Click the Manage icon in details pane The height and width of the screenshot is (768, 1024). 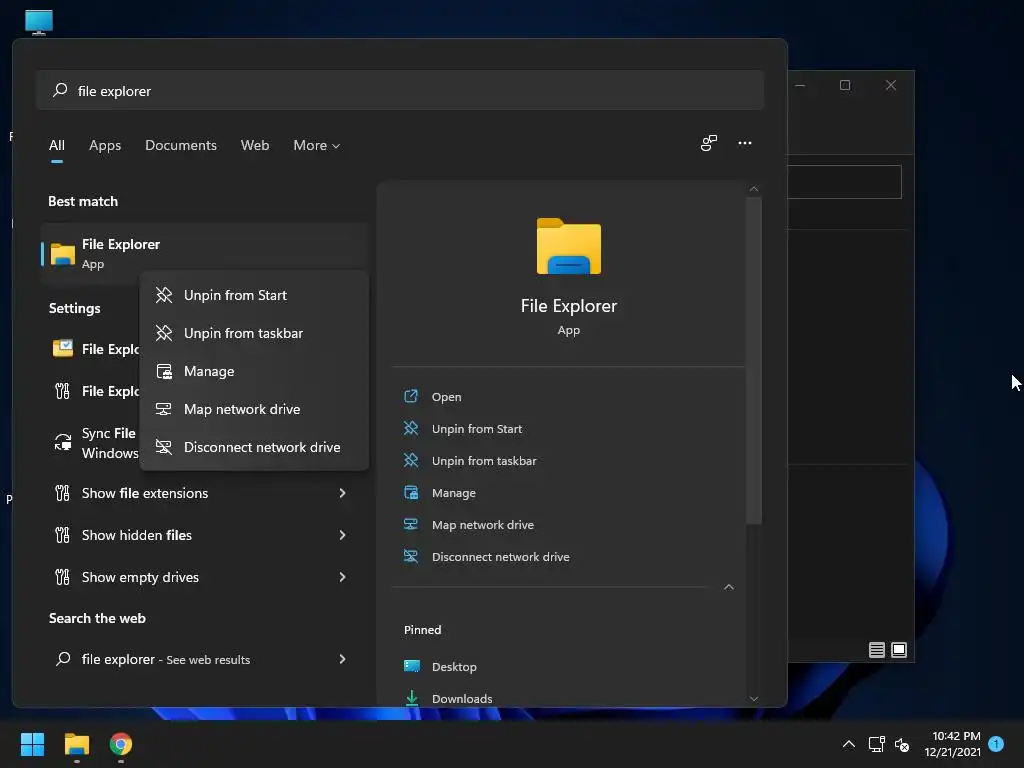click(411, 492)
